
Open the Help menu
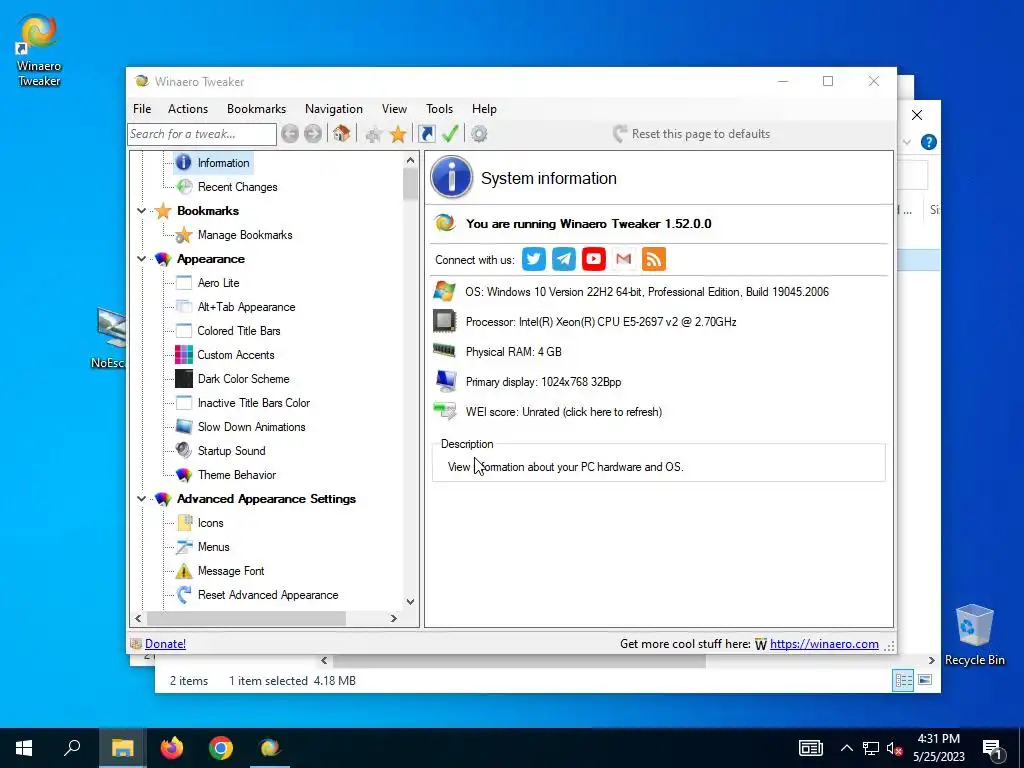[484, 109]
